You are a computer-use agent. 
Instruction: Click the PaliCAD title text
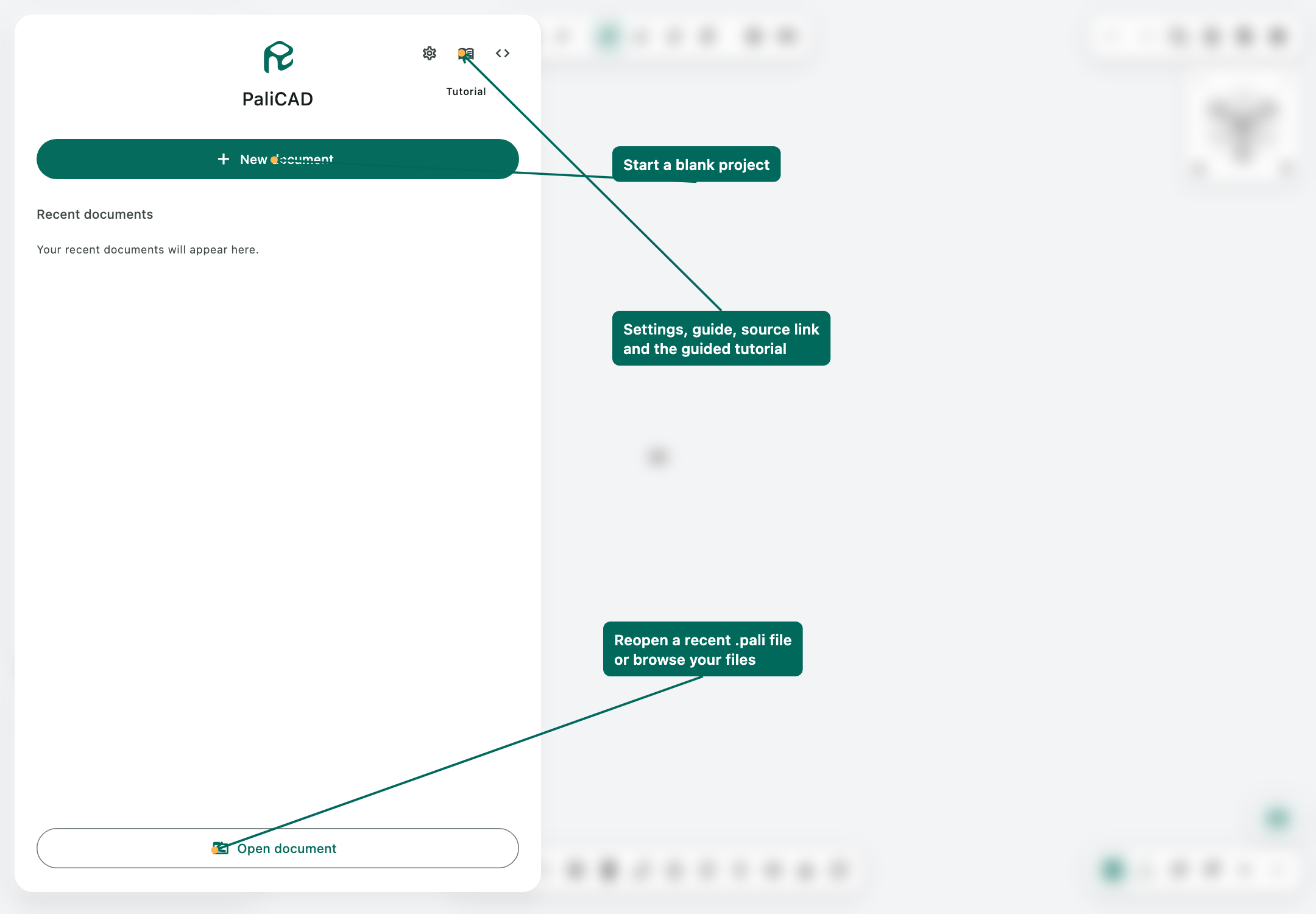(278, 99)
